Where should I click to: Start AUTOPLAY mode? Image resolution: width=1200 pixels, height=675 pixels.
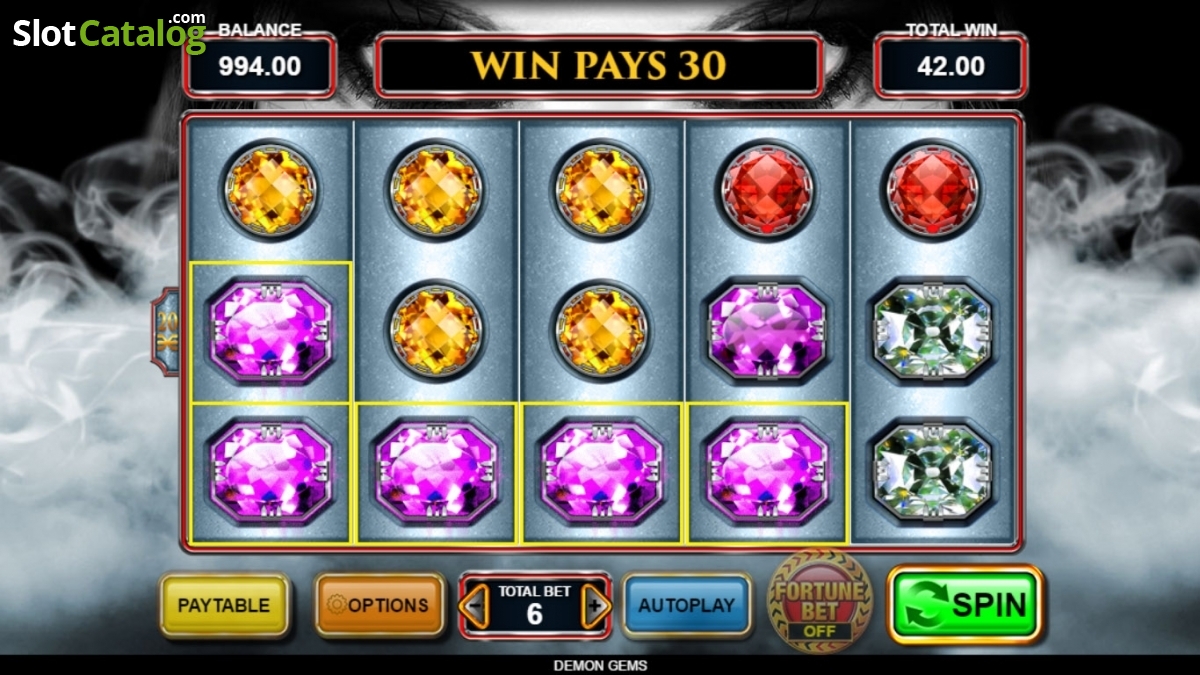pyautogui.click(x=686, y=605)
